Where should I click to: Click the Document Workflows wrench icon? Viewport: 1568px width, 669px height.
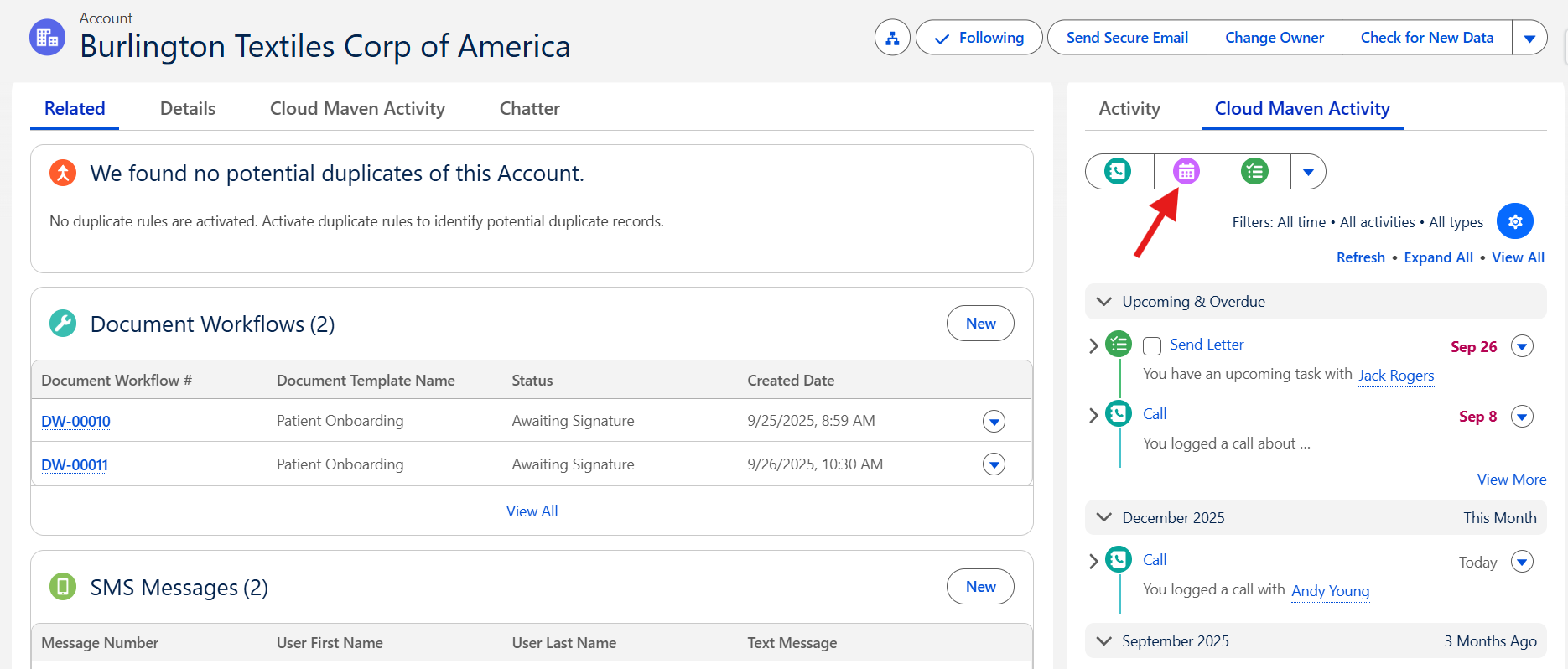(63, 324)
